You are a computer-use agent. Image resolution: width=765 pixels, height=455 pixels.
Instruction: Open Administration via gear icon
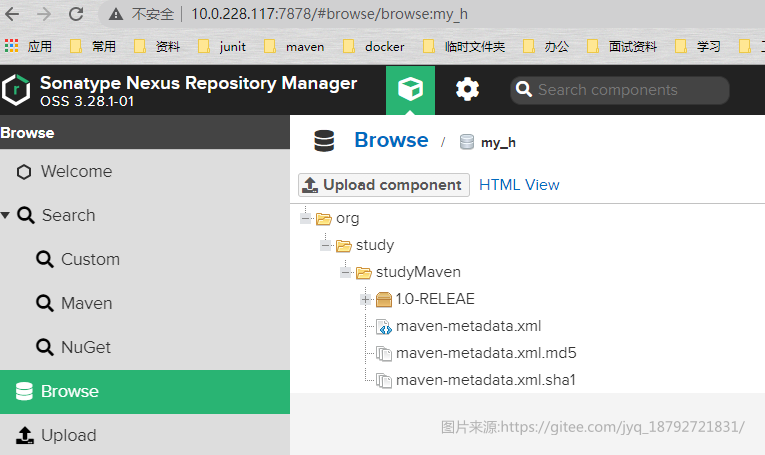[x=467, y=90]
